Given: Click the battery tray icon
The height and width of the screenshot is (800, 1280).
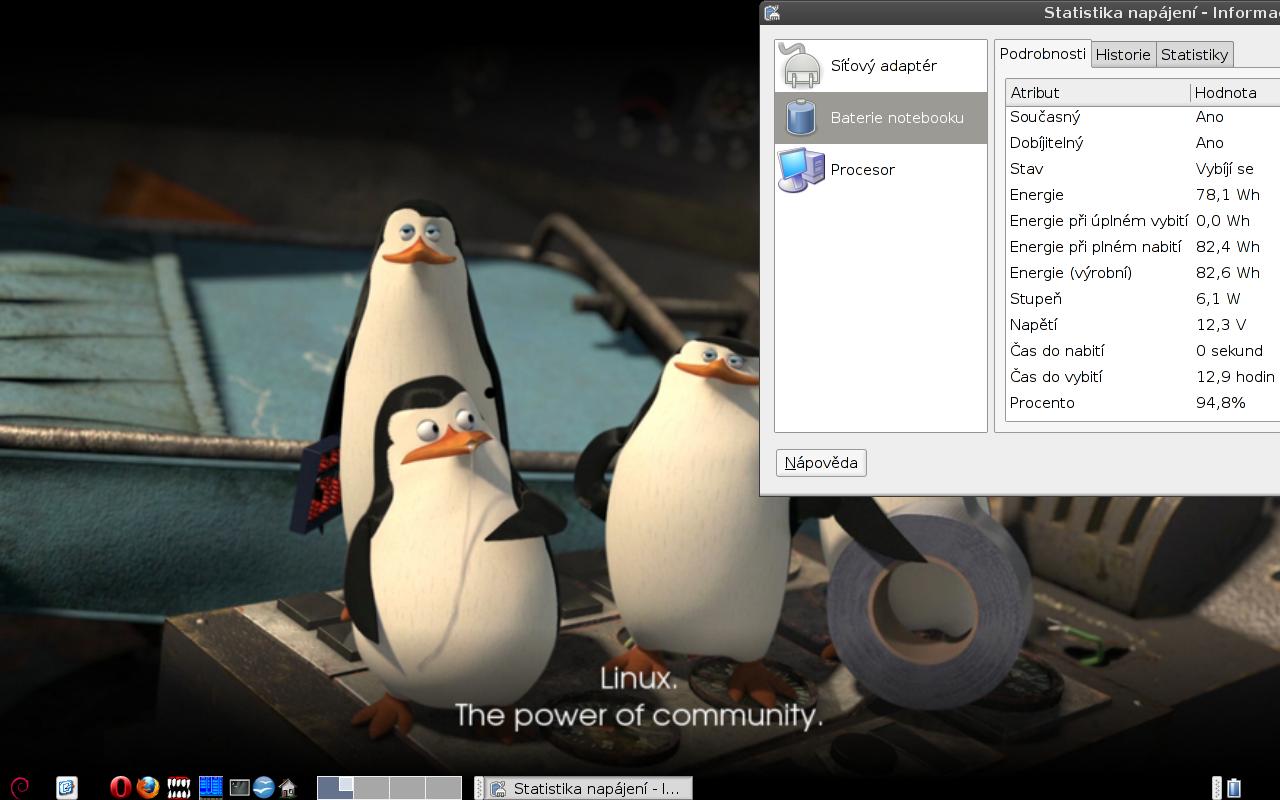Looking at the screenshot, I should click(x=1234, y=787).
